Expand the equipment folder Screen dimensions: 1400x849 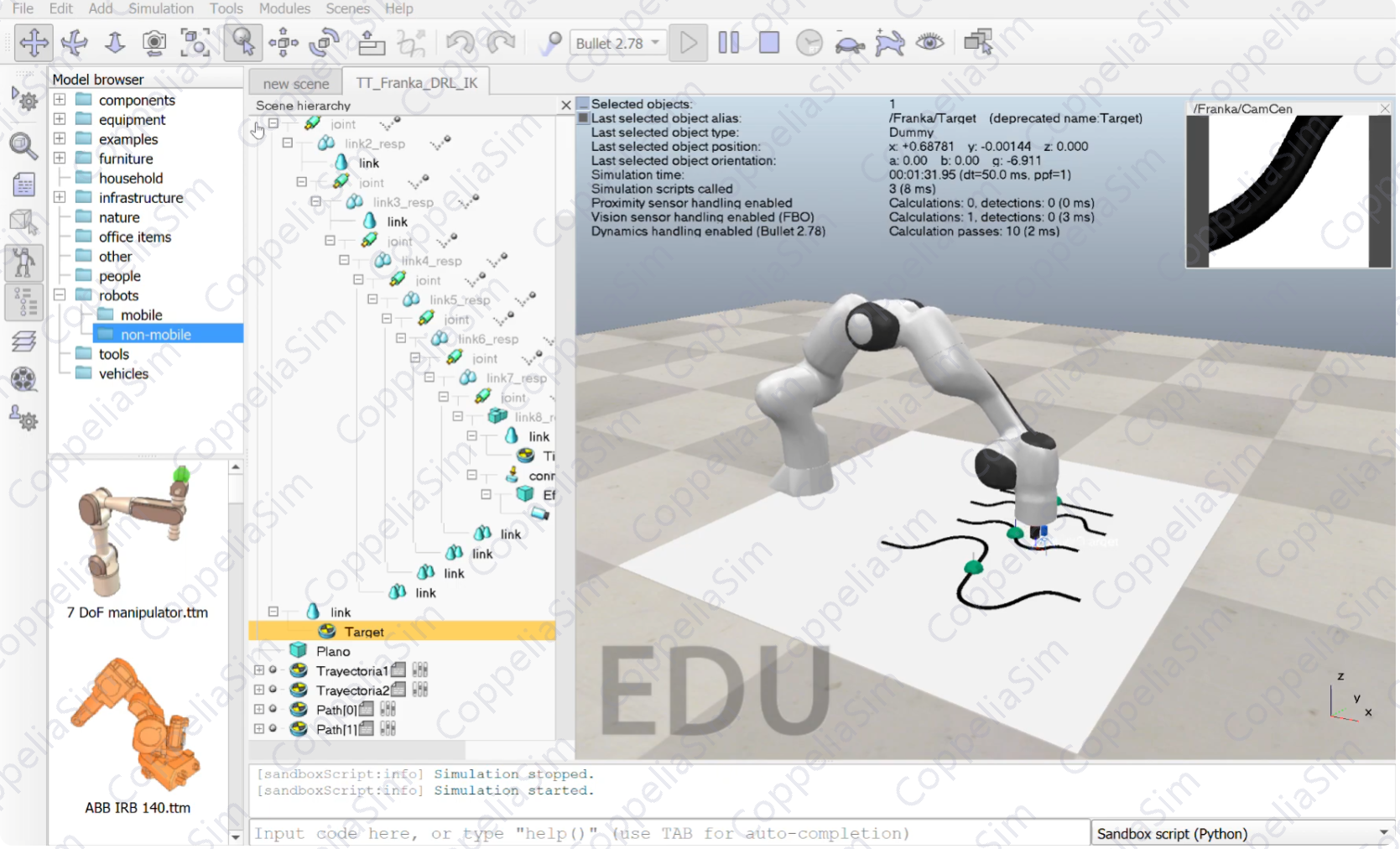tap(60, 119)
